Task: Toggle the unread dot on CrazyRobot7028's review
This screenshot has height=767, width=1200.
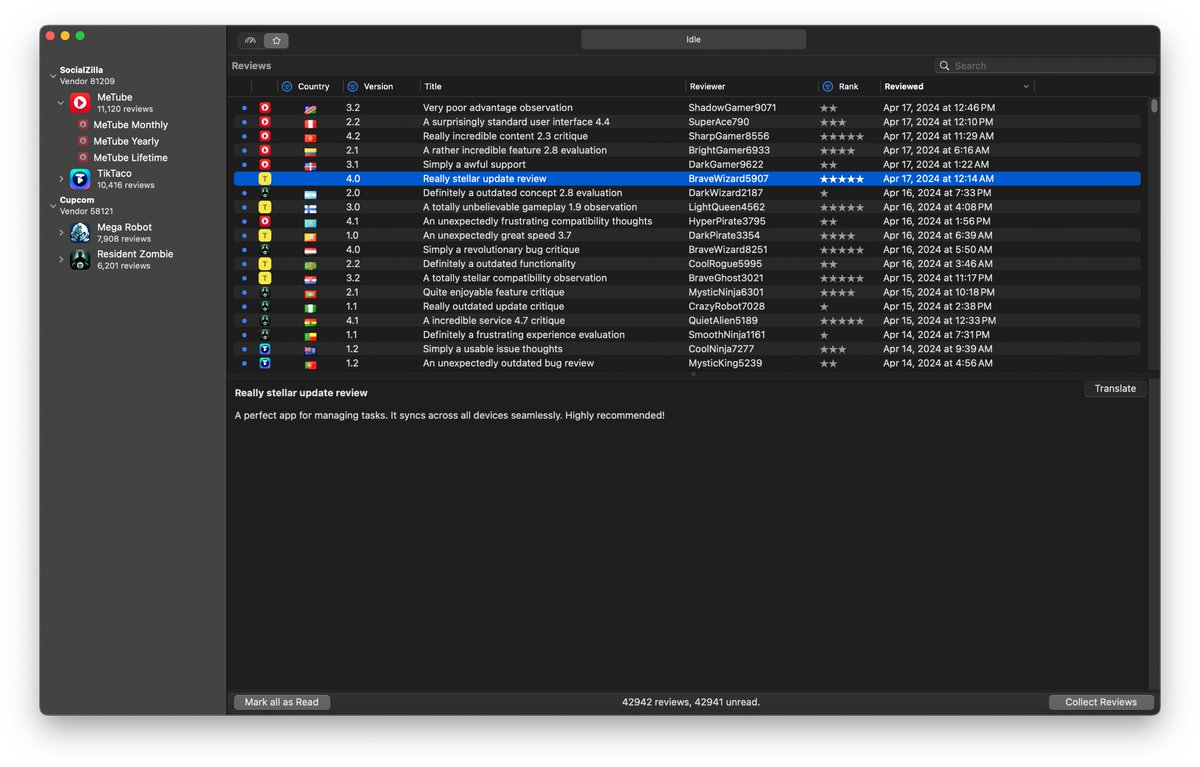Action: pos(244,307)
